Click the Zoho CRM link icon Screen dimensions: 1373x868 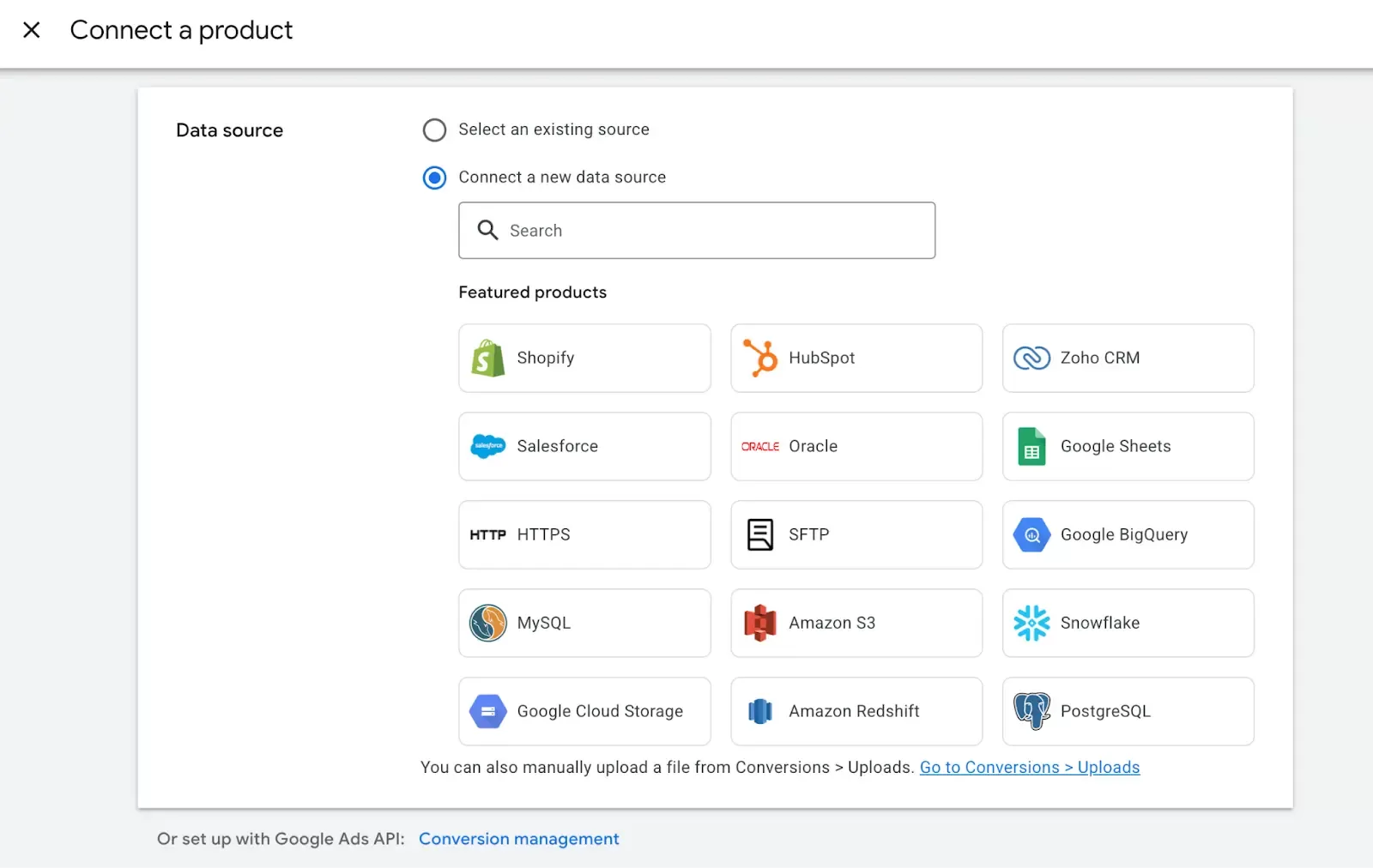[1031, 358]
